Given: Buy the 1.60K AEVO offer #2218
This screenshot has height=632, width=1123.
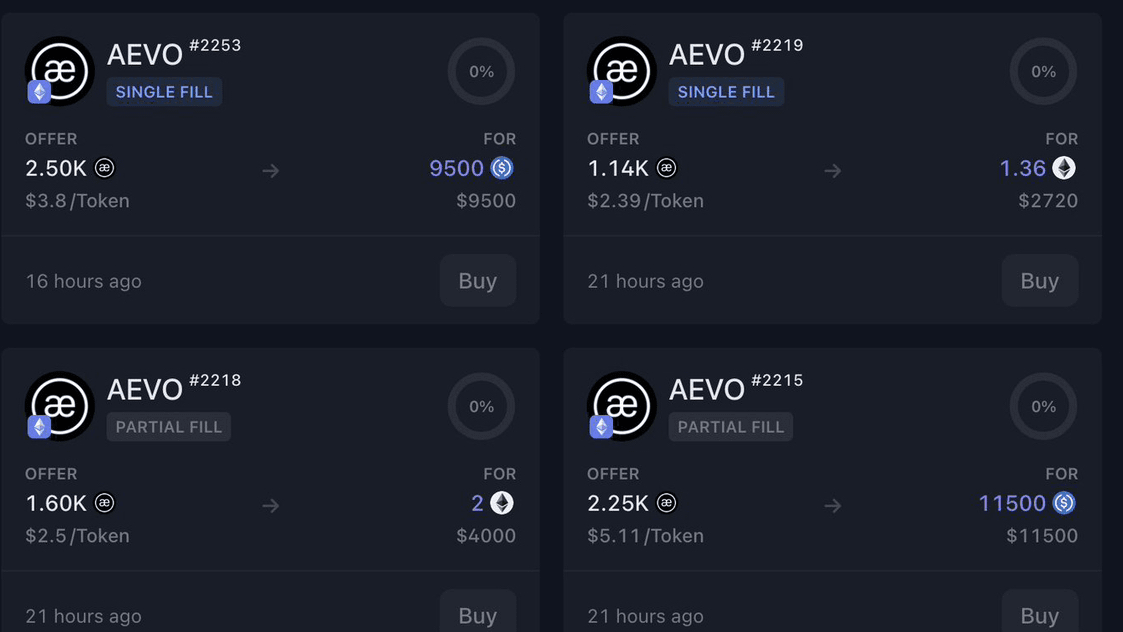Looking at the screenshot, I should click(477, 615).
